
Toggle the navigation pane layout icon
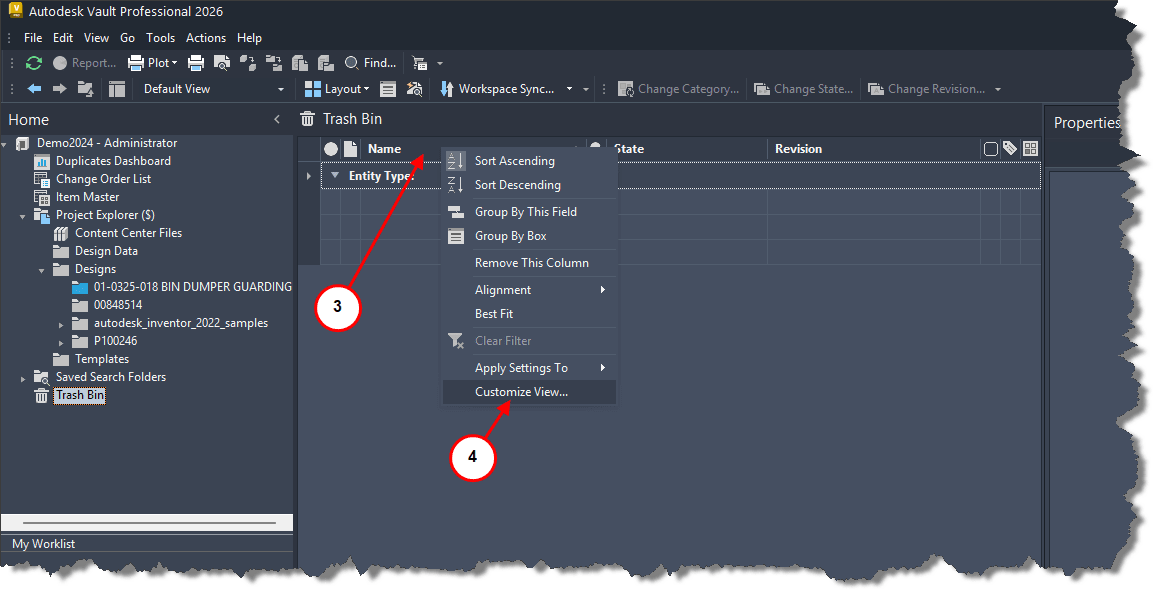tap(117, 89)
